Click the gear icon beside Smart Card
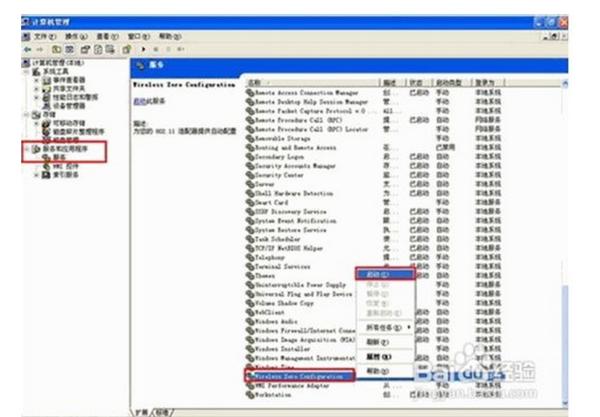 (x=250, y=203)
